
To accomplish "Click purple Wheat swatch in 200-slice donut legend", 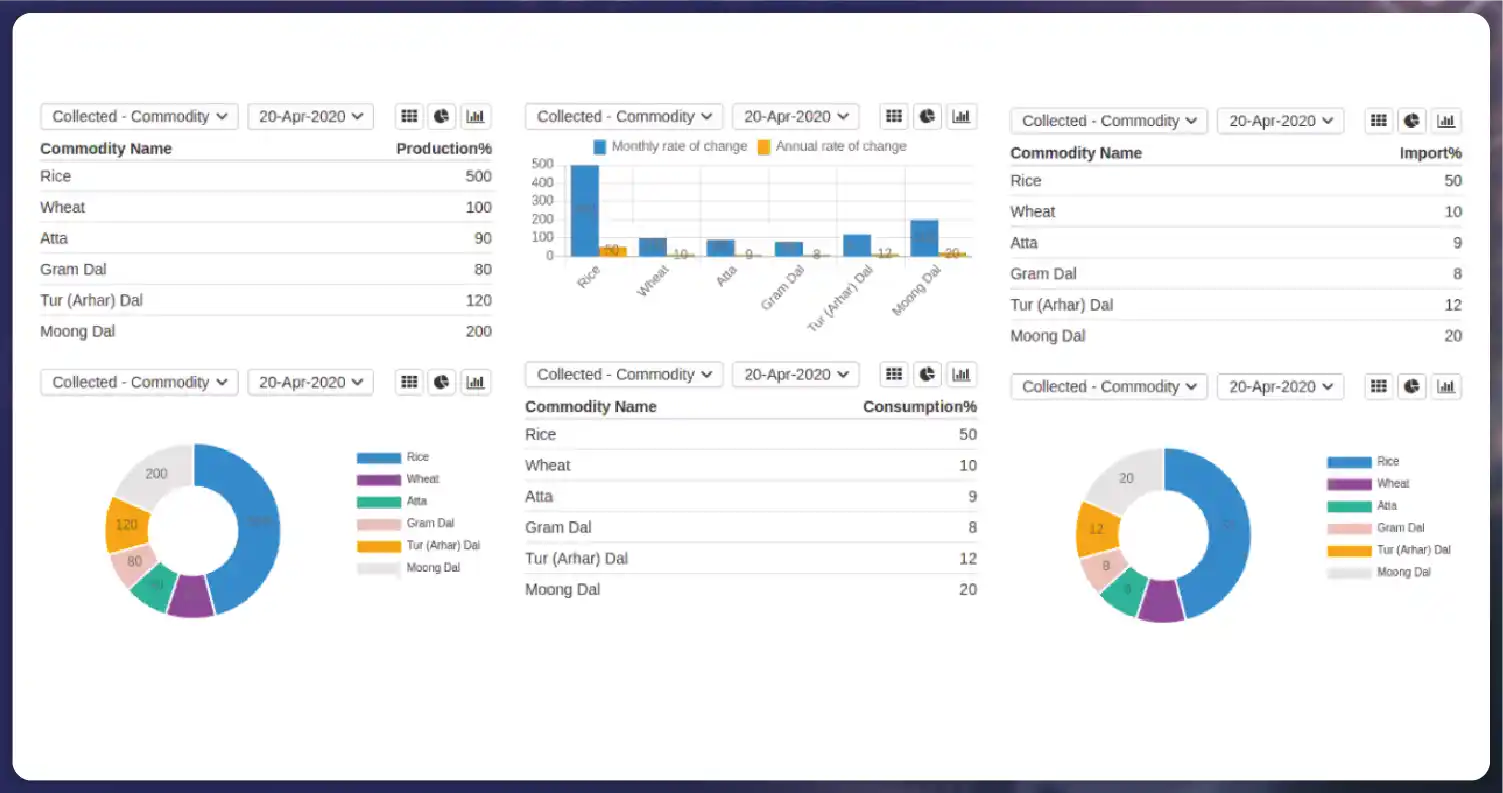I will pyautogui.click(x=379, y=480).
